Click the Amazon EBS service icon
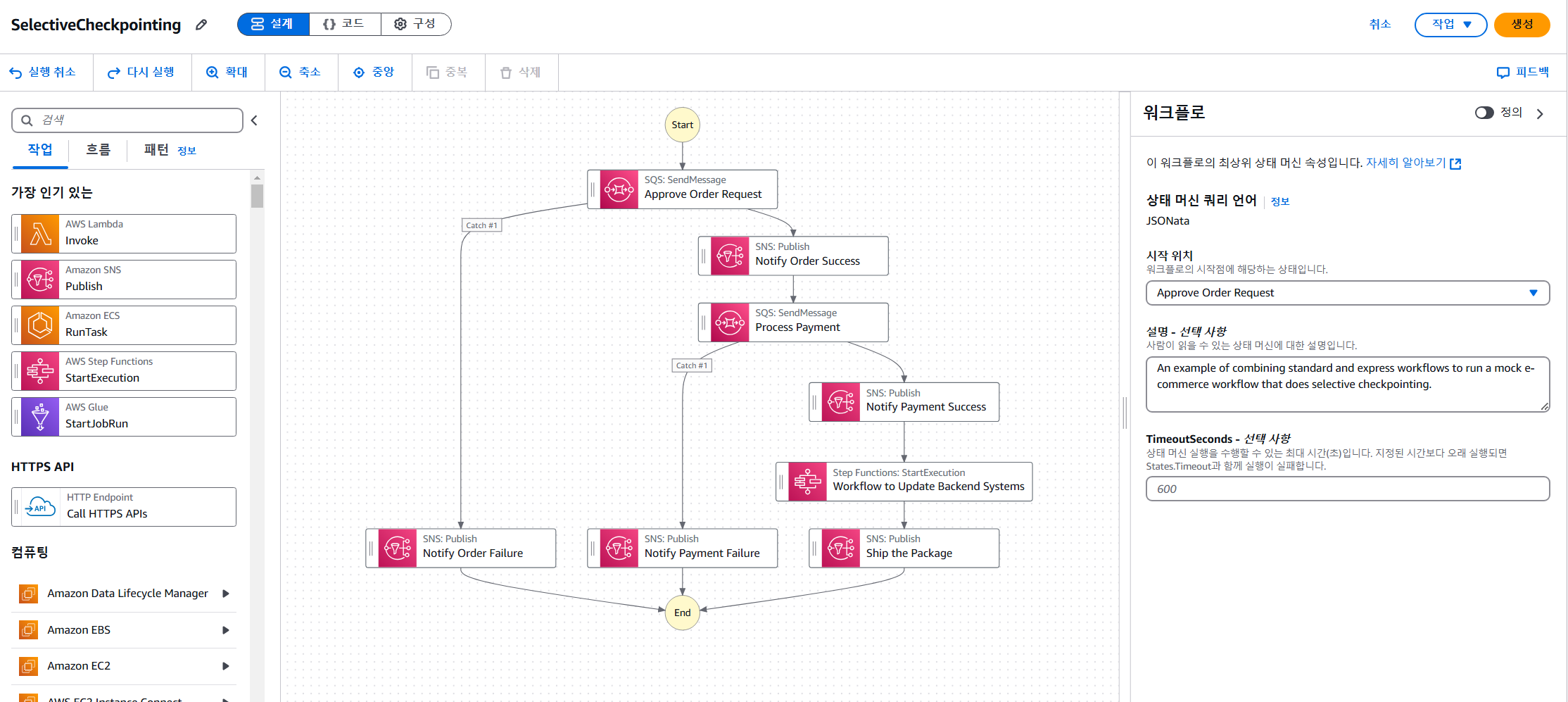This screenshot has width=1568, height=702. pos(28,629)
